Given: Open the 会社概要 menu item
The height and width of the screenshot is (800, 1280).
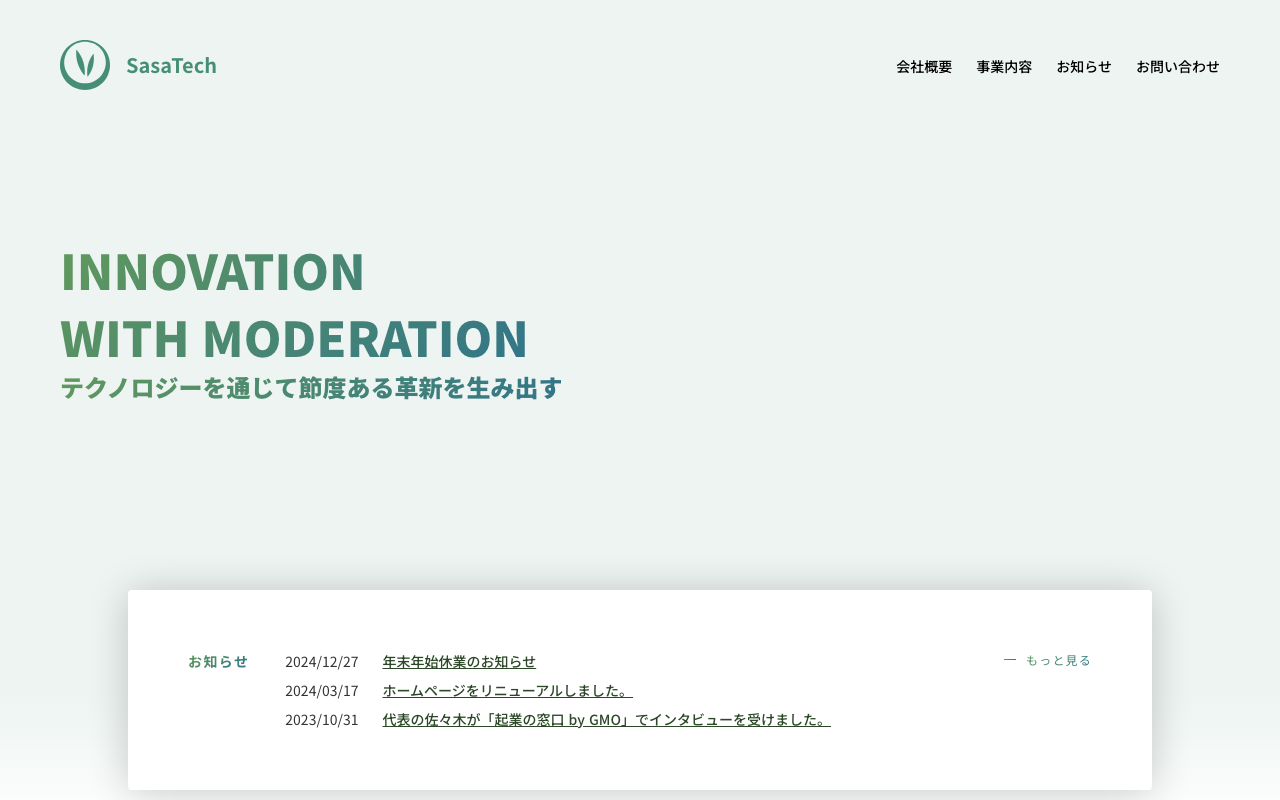Looking at the screenshot, I should pyautogui.click(x=924, y=66).
